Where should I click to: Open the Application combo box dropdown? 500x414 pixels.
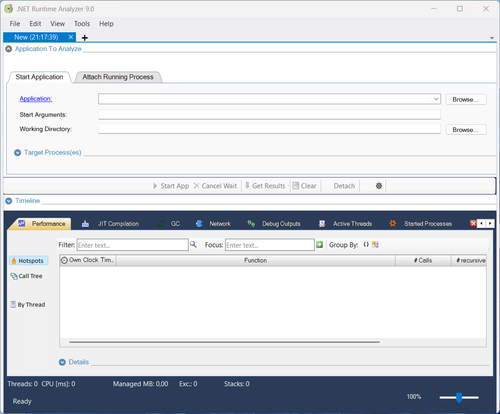(x=436, y=99)
